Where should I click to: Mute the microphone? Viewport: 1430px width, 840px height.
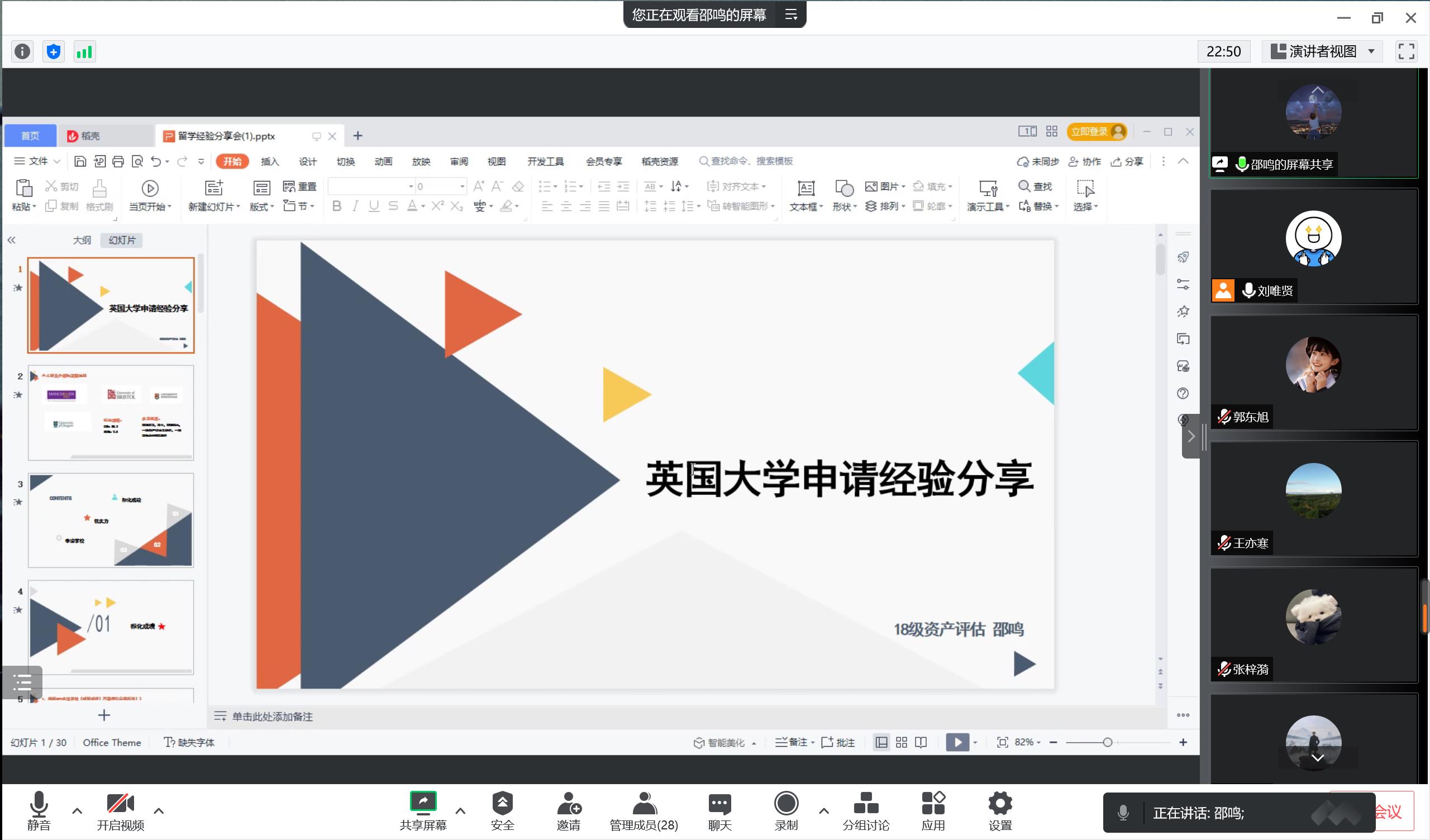click(39, 804)
